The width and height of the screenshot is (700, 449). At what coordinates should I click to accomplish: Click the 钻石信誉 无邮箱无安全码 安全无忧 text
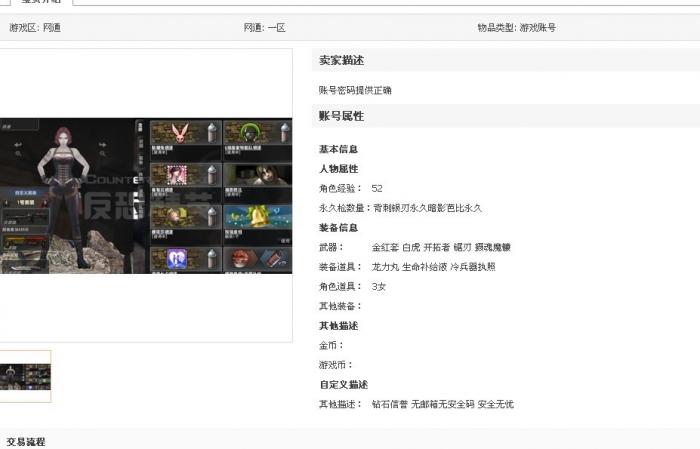[442, 404]
